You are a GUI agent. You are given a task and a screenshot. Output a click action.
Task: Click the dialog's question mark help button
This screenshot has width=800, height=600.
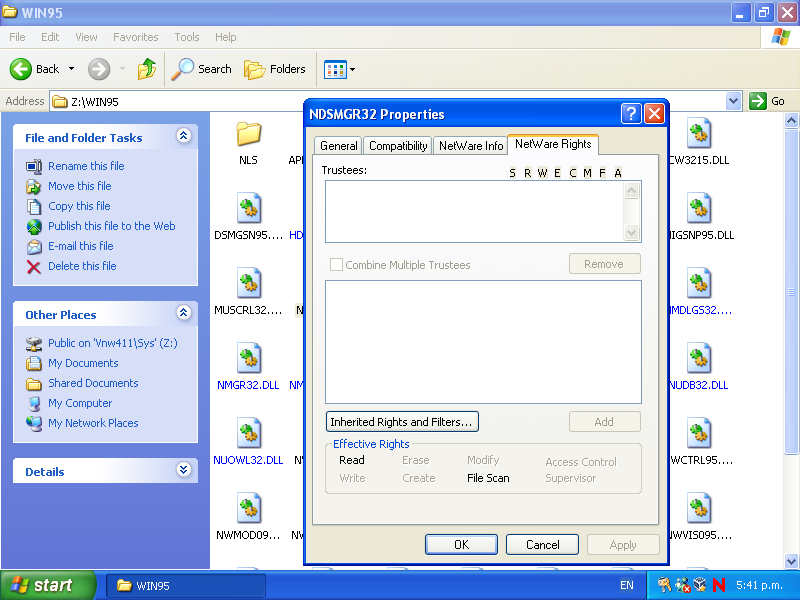pos(631,113)
